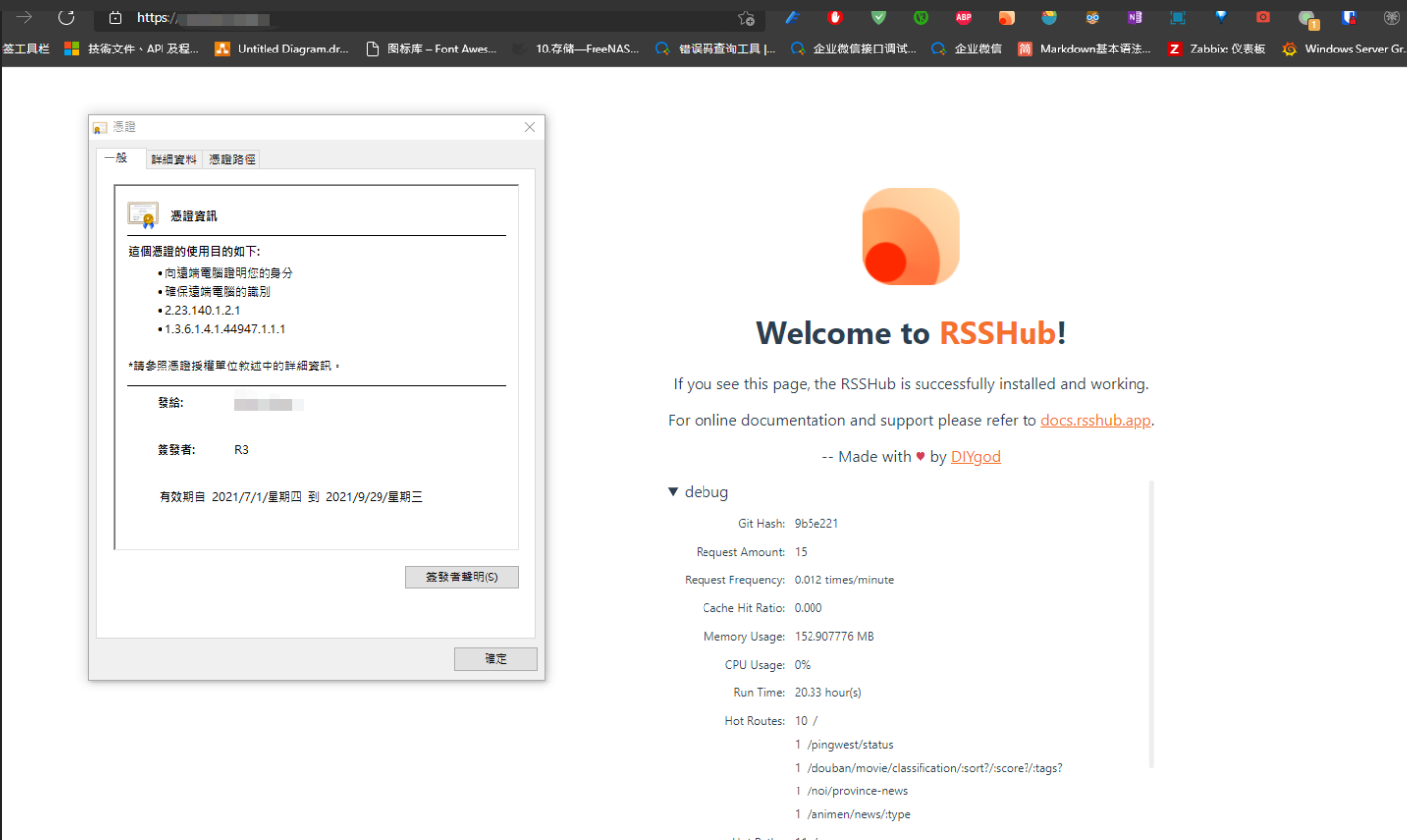
Task: Reload the page with refresh icon
Action: (66, 17)
